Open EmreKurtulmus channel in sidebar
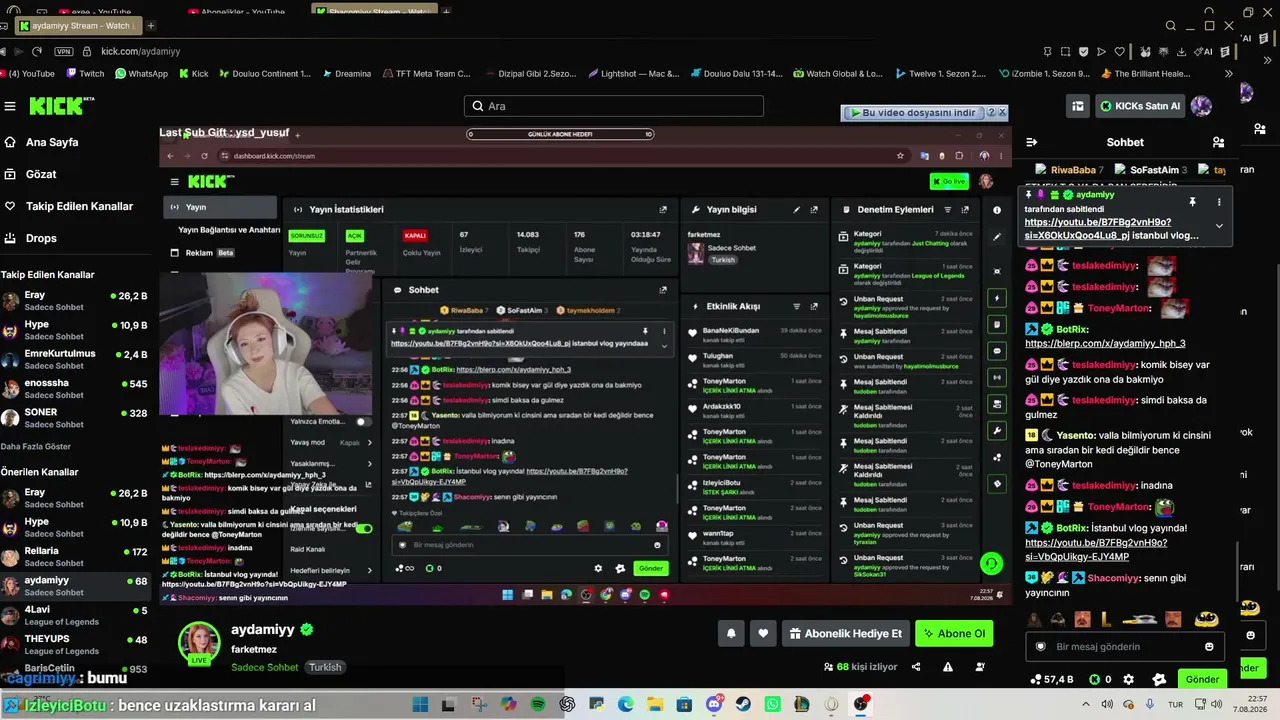 click(75, 359)
